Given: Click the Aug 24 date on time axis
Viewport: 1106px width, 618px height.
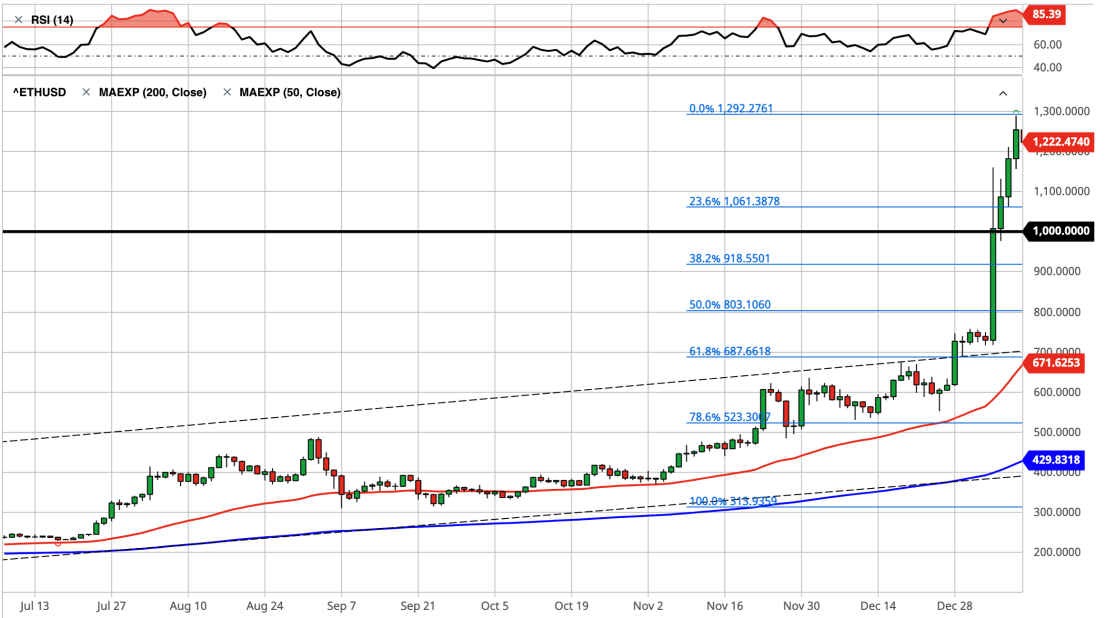Looking at the screenshot, I should pyautogui.click(x=265, y=606).
